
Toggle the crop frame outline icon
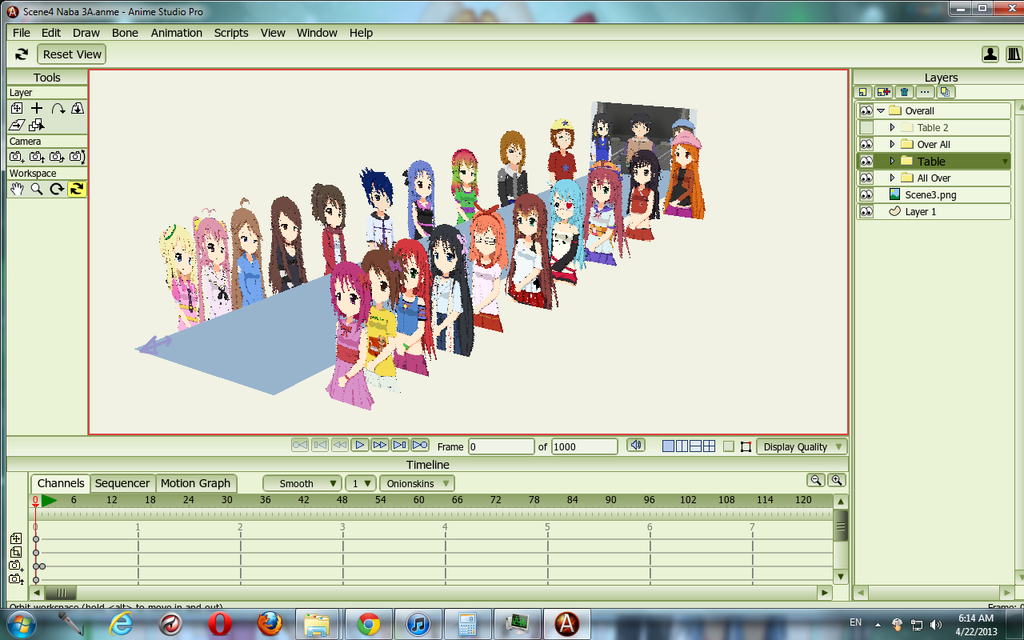(x=746, y=447)
